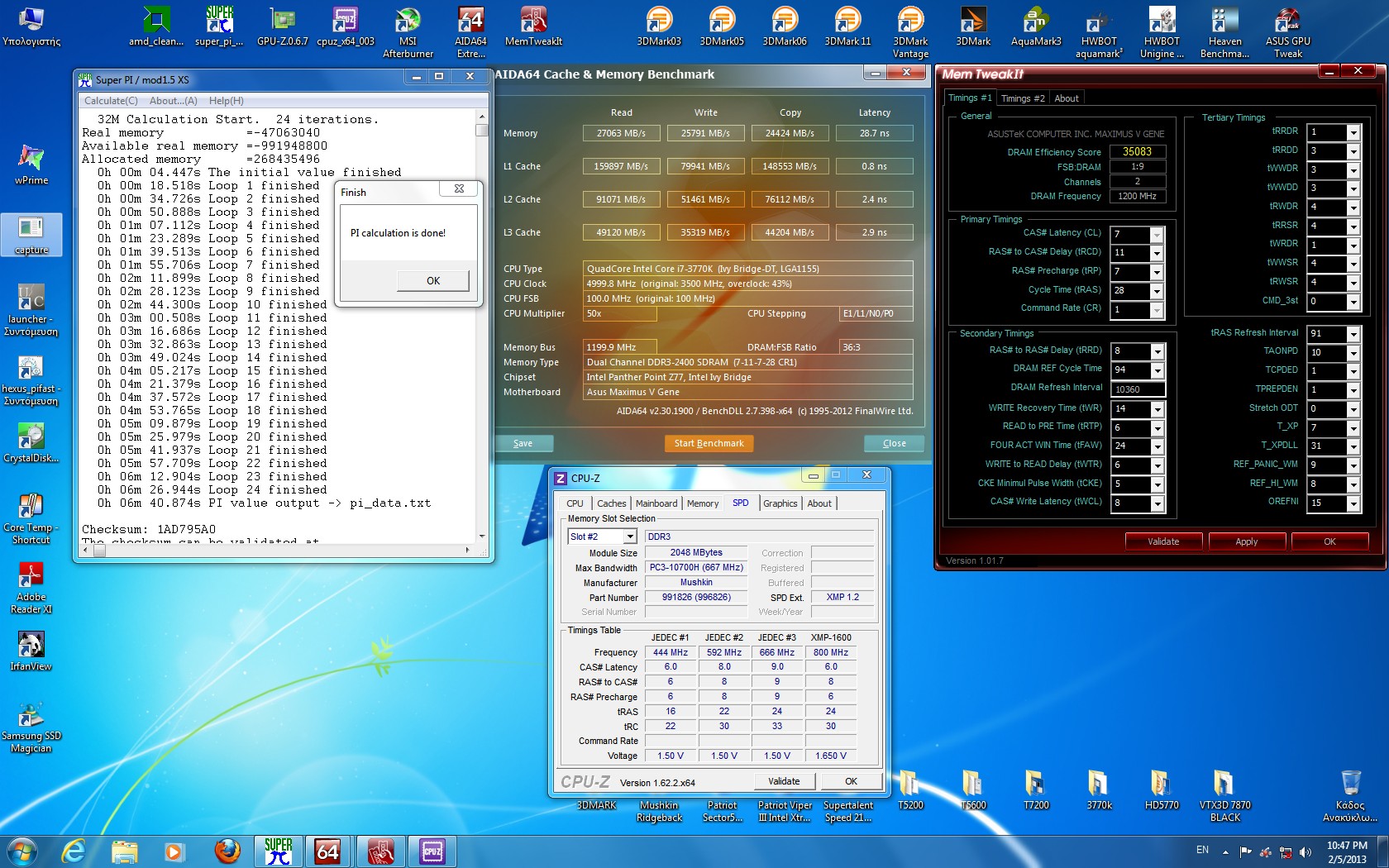Open the About tab in MemTweakIt

tap(1067, 98)
